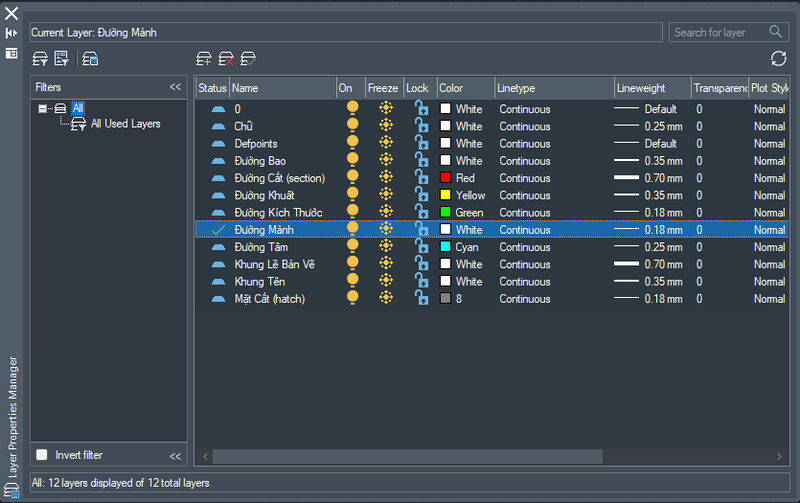The image size is (800, 503).
Task: Open linetype selection for Đường Tâm
Action: click(524, 247)
